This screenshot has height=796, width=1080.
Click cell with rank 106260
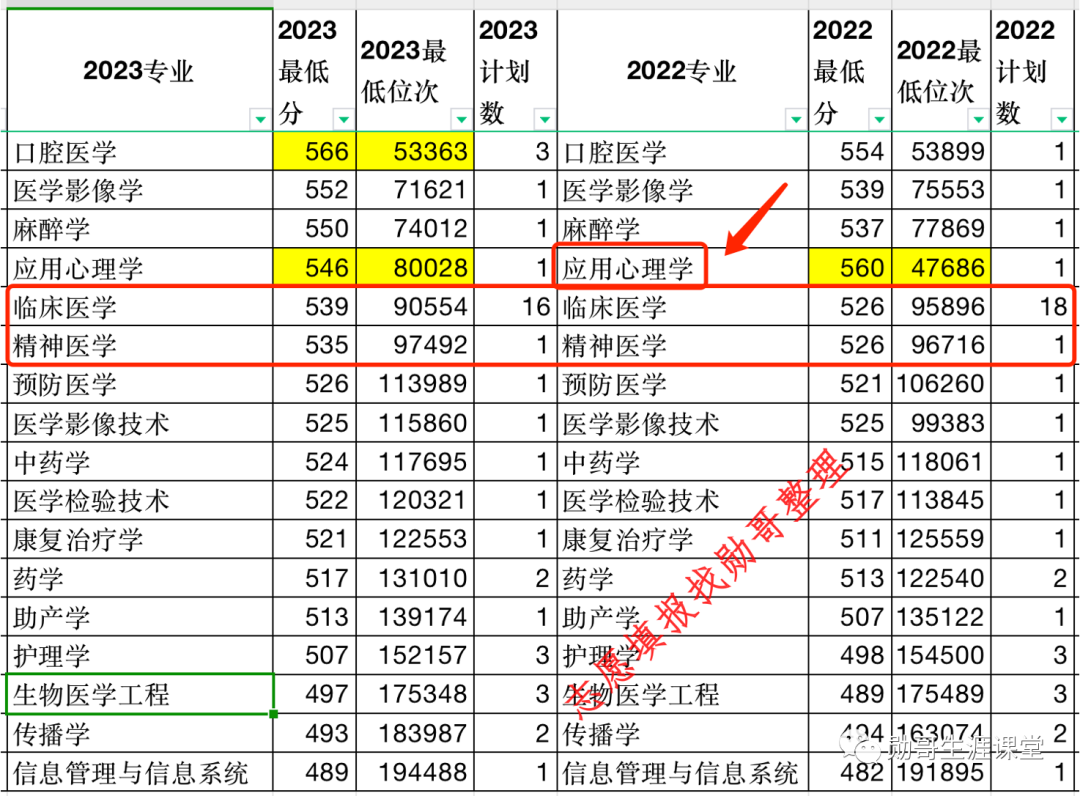[942, 384]
